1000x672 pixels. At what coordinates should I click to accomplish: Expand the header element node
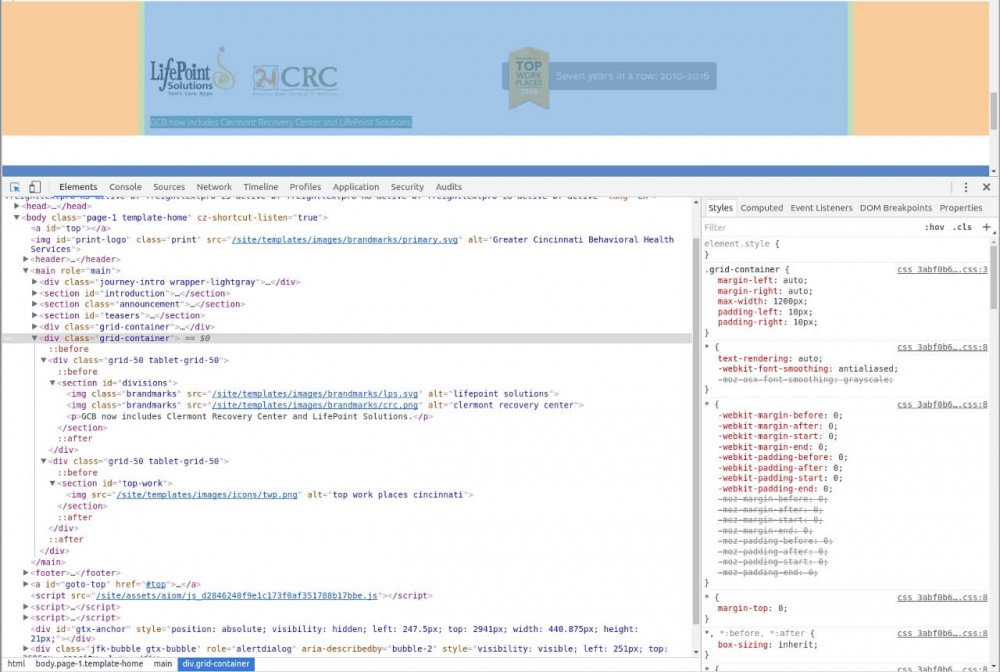coord(26,260)
